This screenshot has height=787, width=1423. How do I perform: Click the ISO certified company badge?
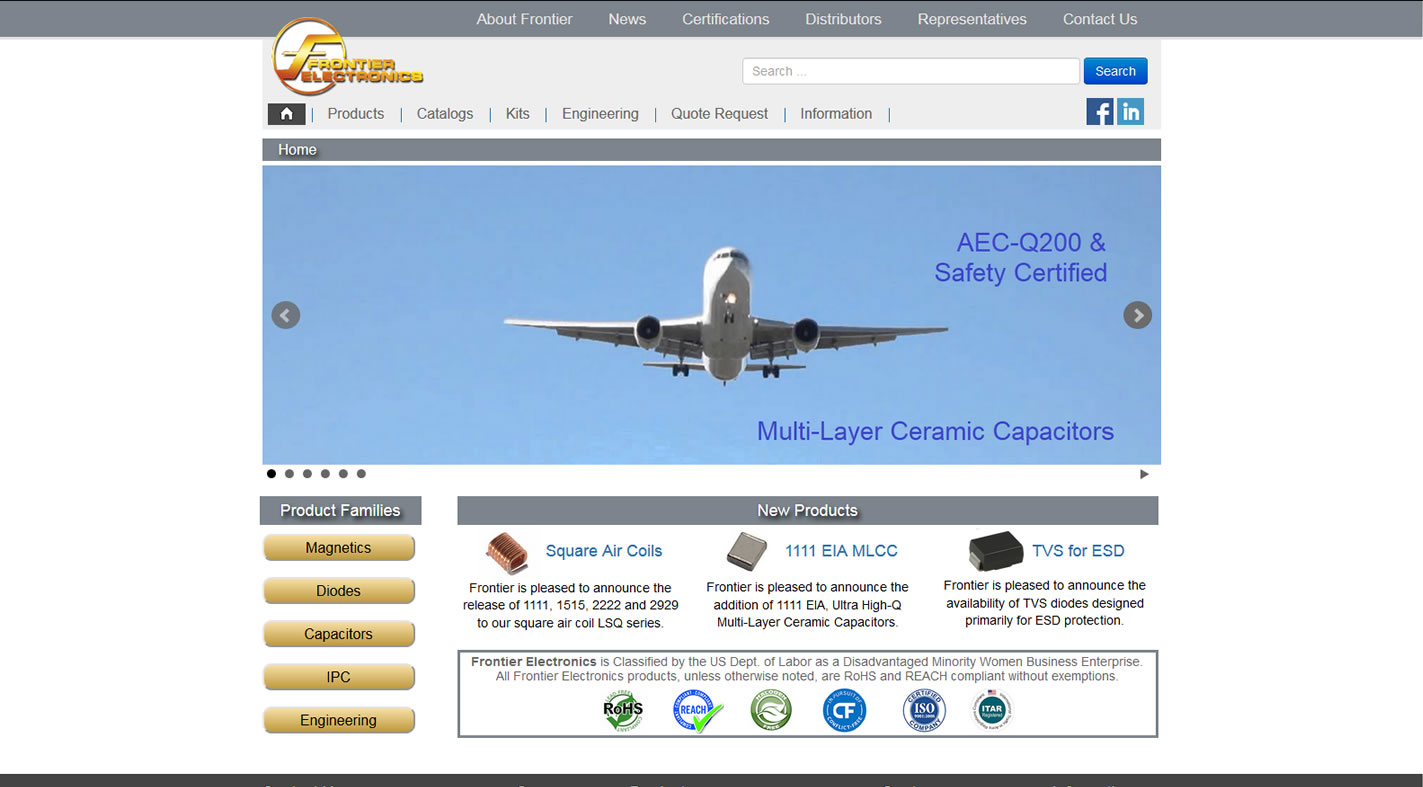pos(924,711)
